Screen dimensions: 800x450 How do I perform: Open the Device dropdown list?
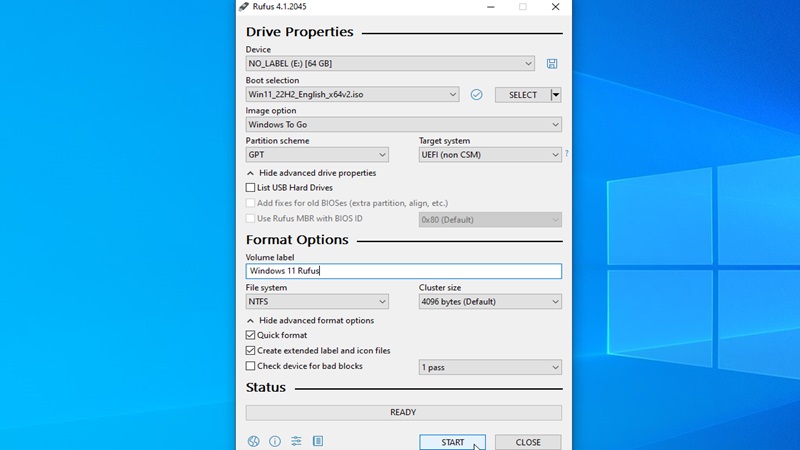[390, 64]
